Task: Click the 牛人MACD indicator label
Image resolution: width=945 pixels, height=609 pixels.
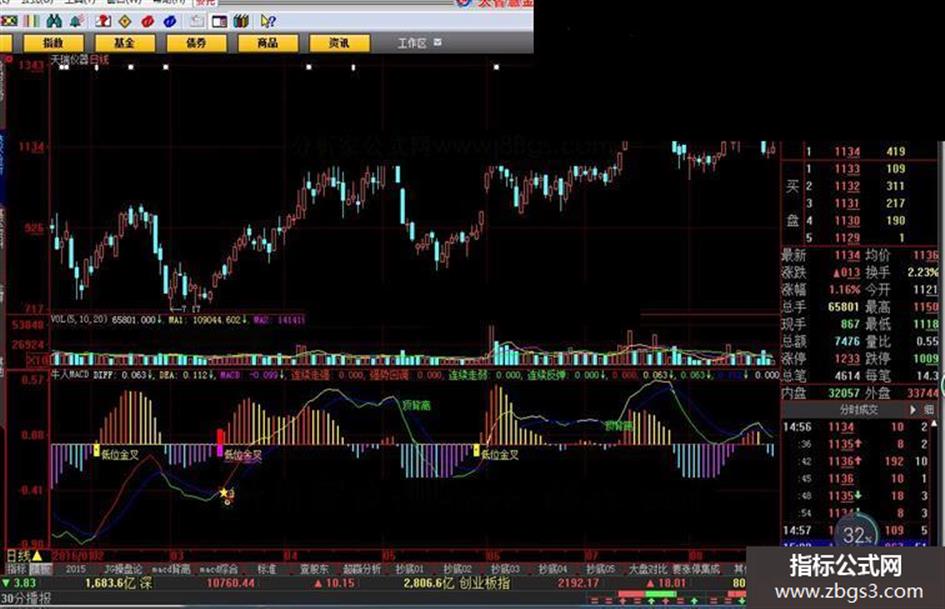Action: click(70, 374)
